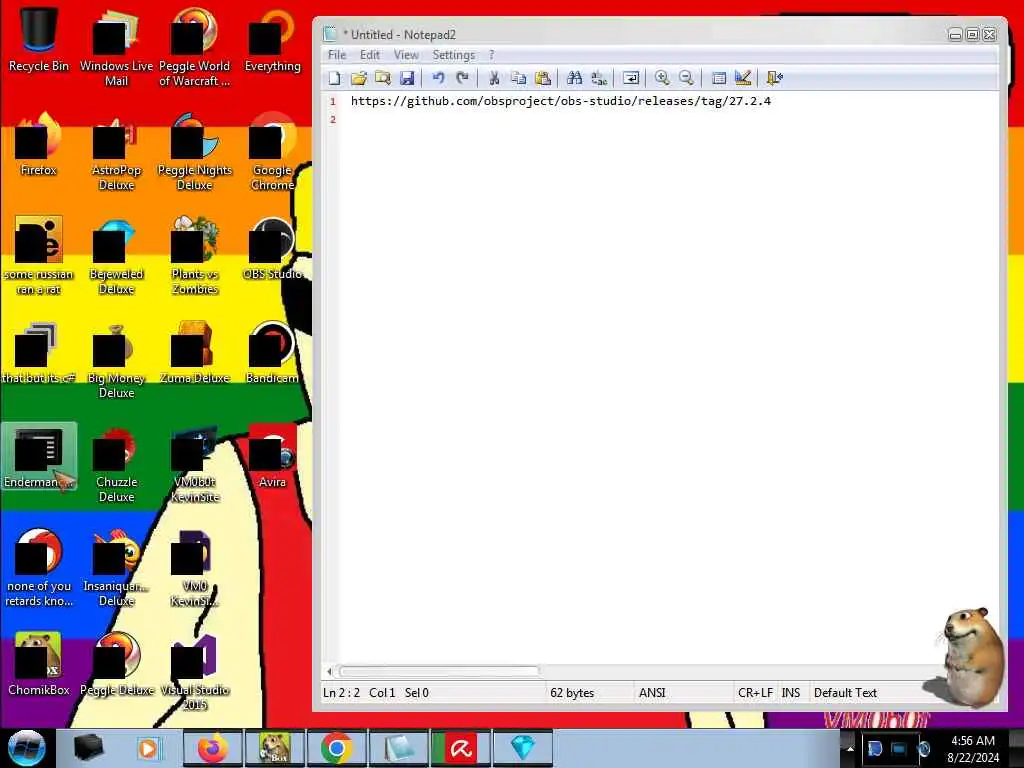1024x768 pixels.
Task: Select Firefox desktop shortcut
Action: pyautogui.click(x=39, y=144)
